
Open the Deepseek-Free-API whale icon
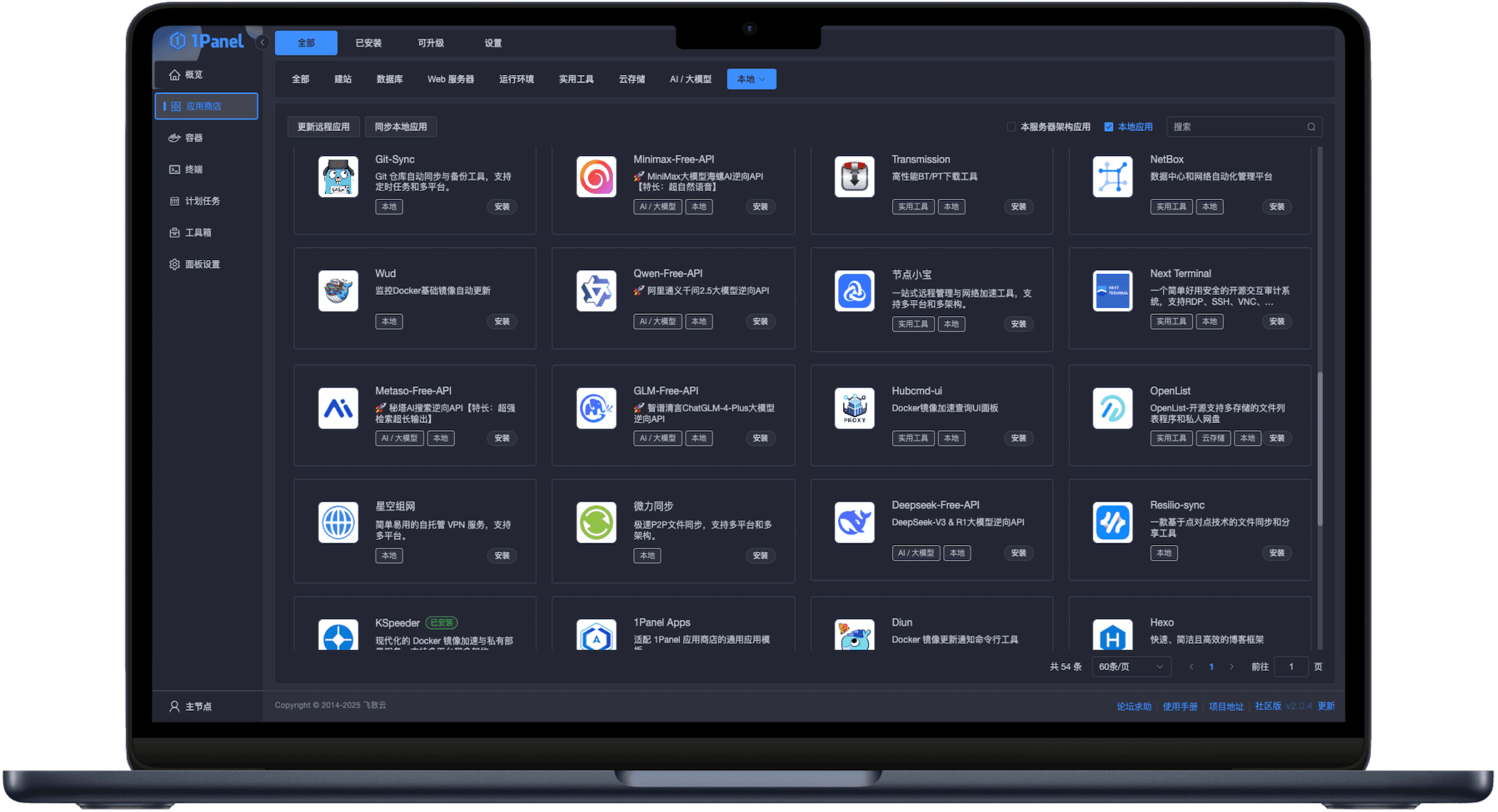tap(854, 522)
